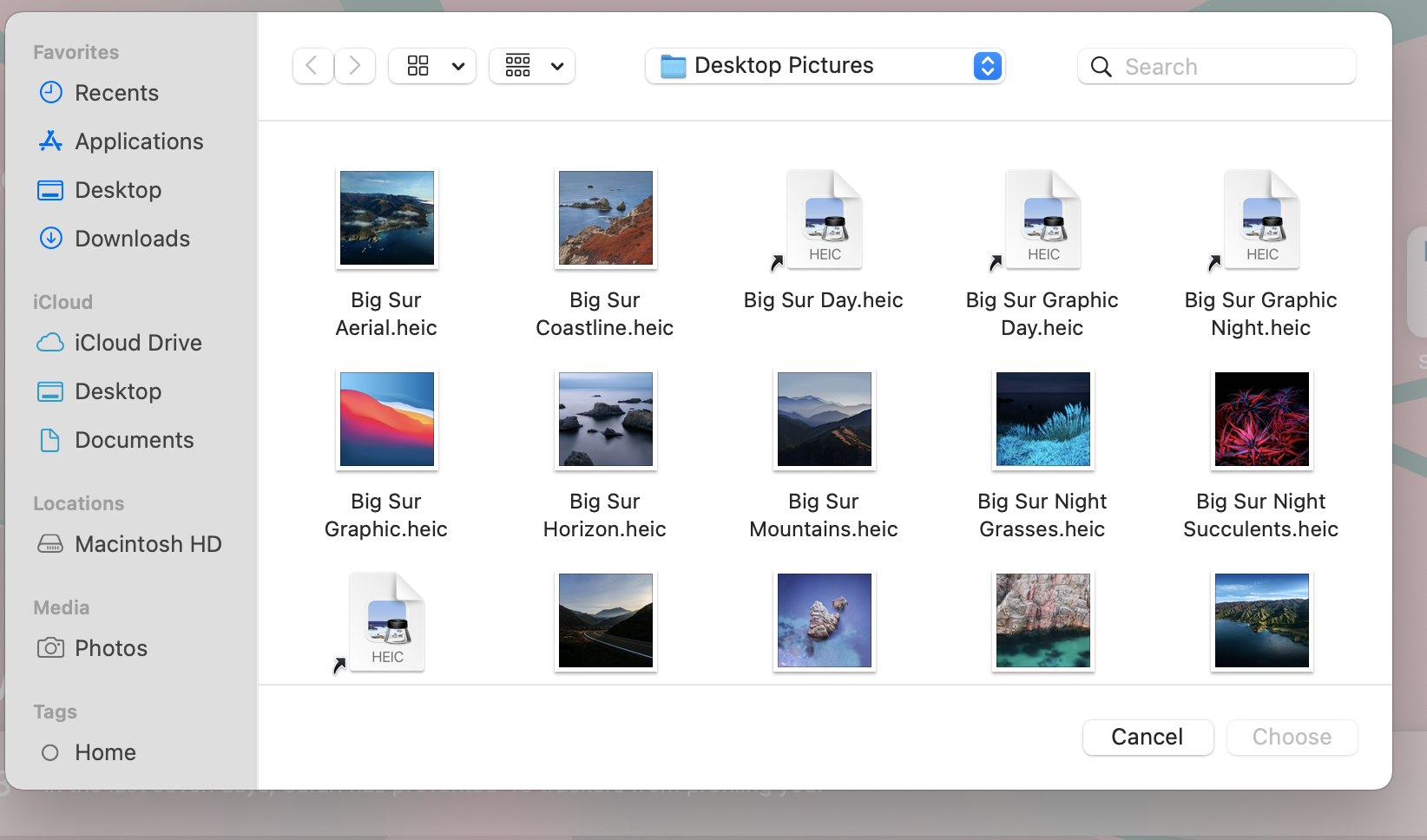The height and width of the screenshot is (840, 1427).
Task: Open Downloads folder in sidebar
Action: (x=132, y=239)
